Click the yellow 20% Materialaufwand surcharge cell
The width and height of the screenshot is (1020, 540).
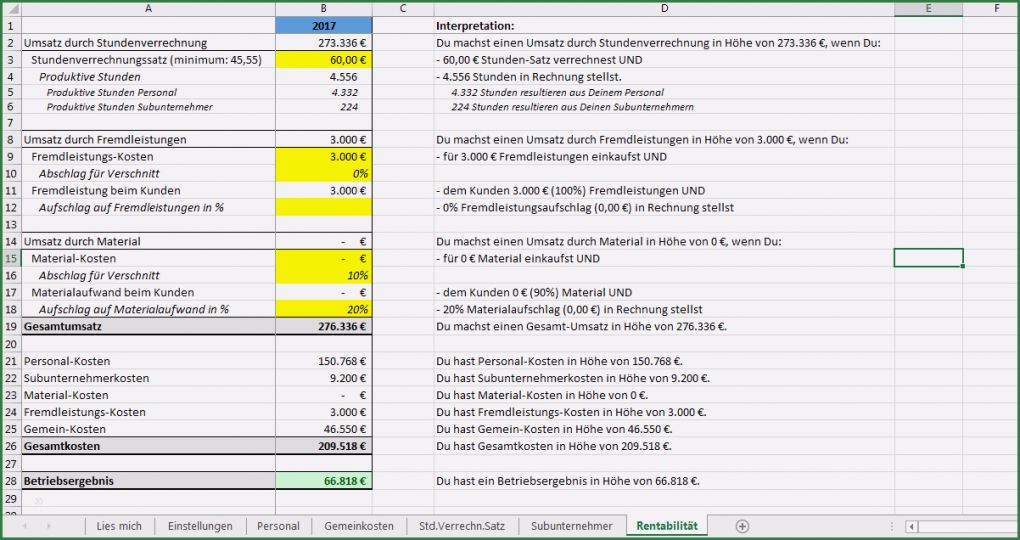[x=323, y=309]
